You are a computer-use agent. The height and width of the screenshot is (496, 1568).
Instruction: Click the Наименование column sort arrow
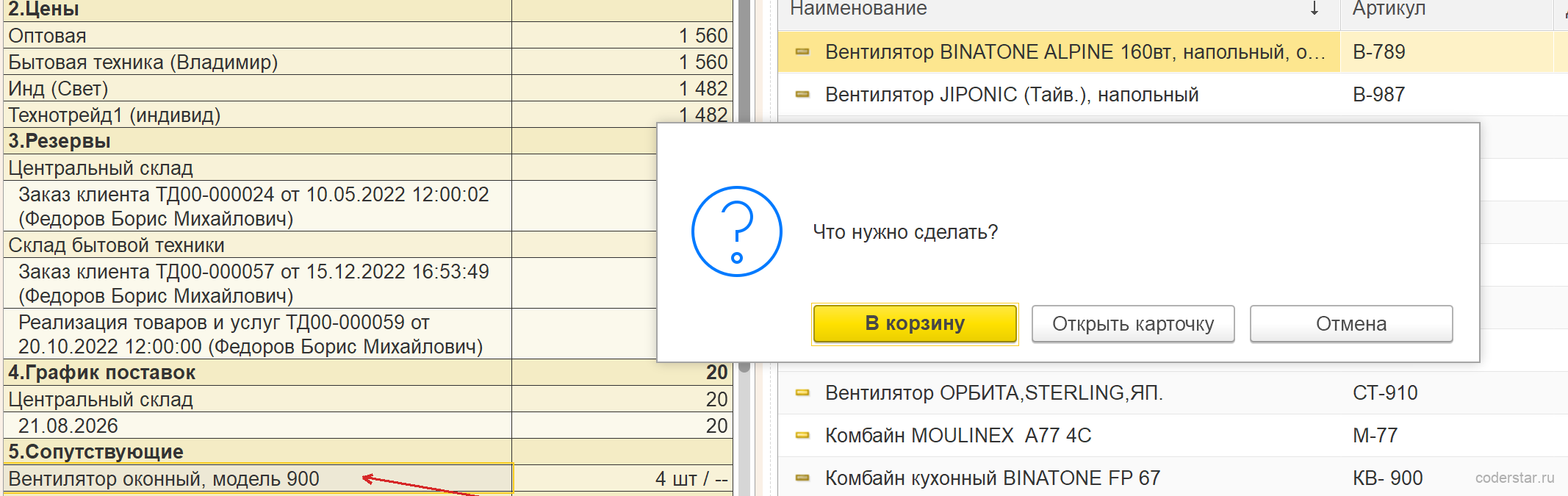click(x=1315, y=9)
